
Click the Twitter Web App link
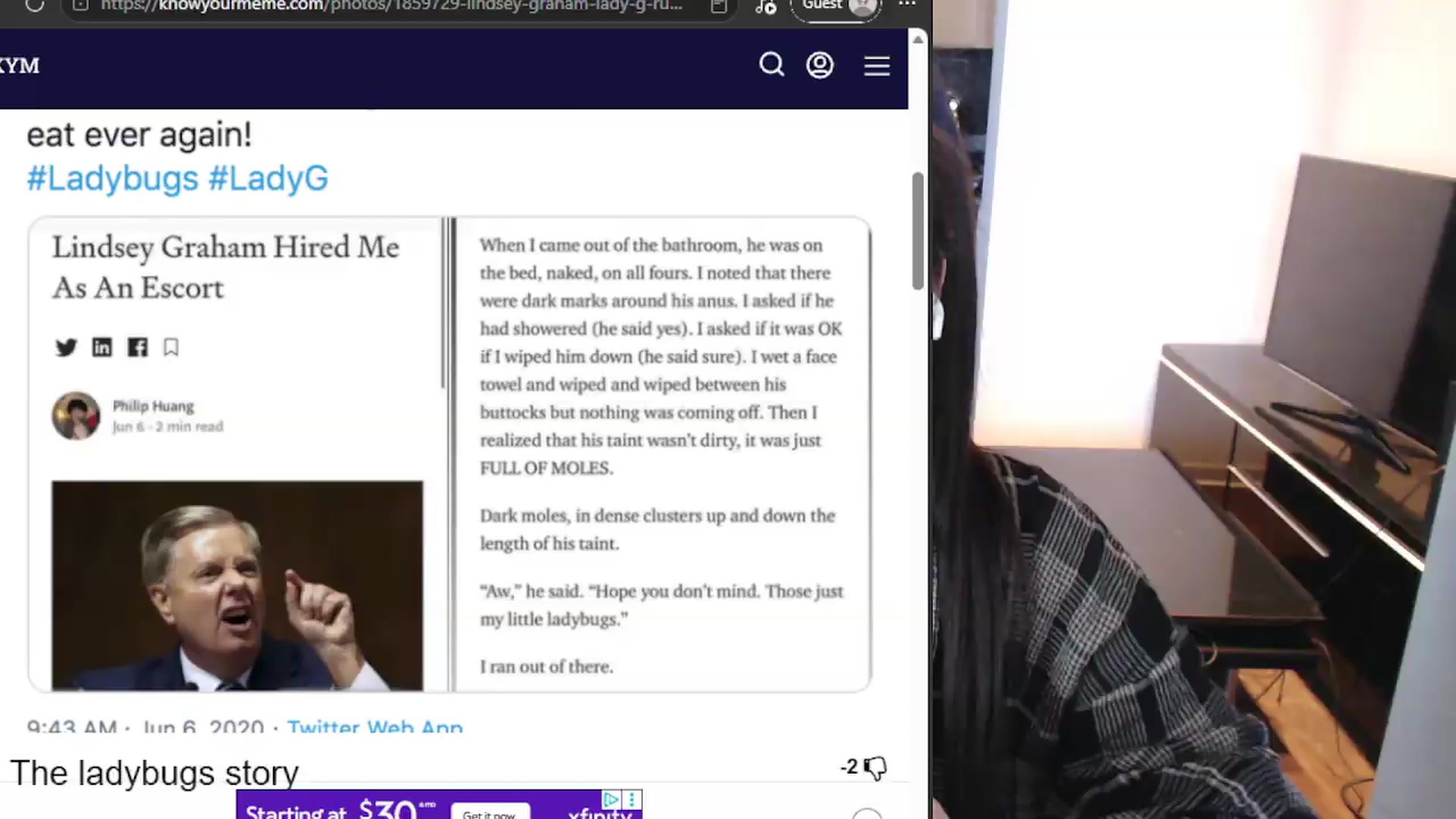(x=375, y=726)
